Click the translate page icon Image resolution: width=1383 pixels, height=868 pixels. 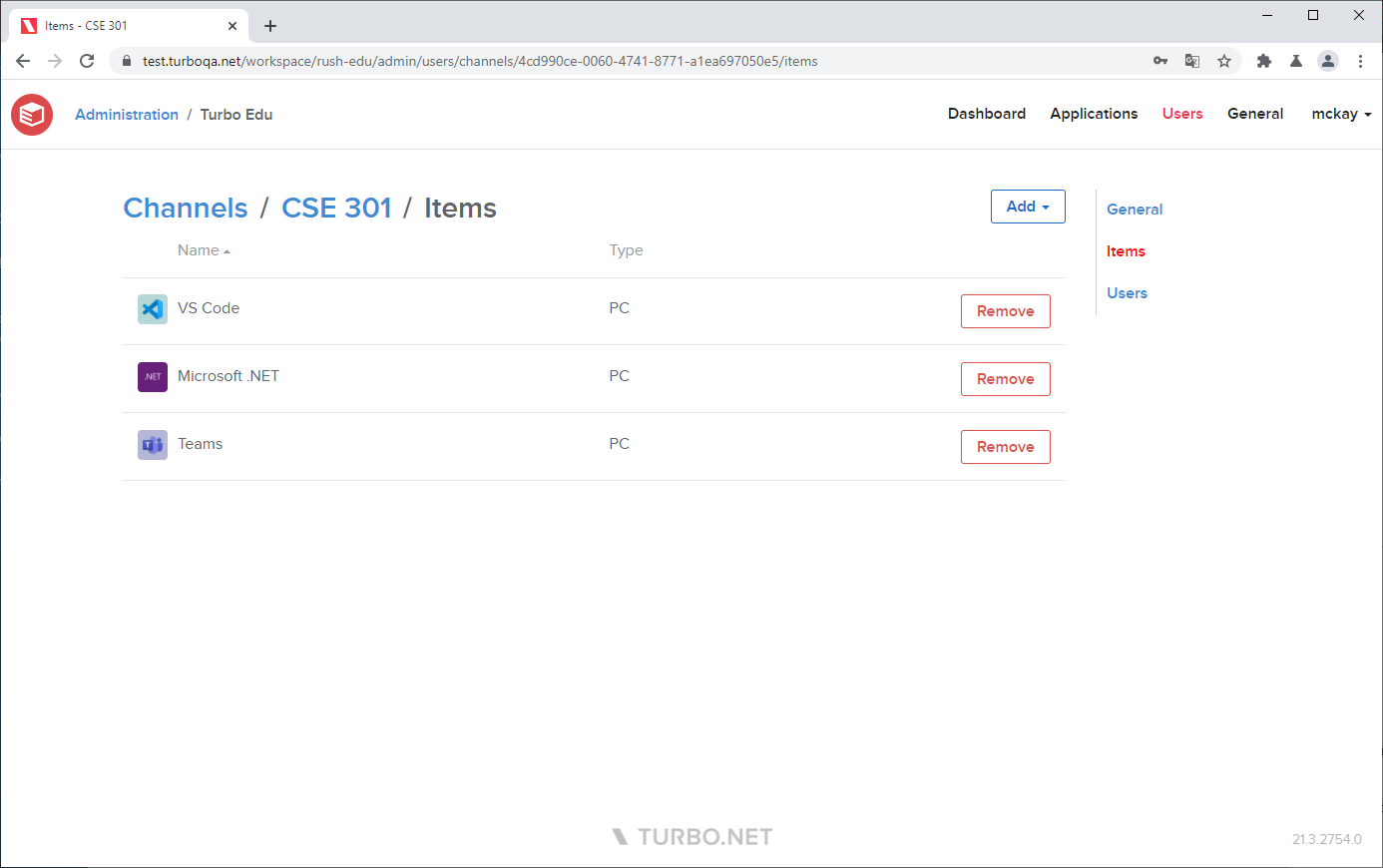pos(1192,61)
